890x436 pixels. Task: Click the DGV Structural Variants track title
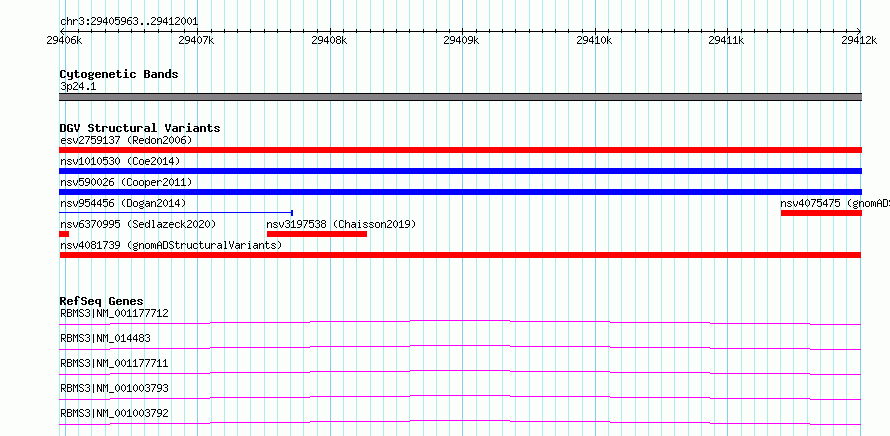pyautogui.click(x=140, y=128)
